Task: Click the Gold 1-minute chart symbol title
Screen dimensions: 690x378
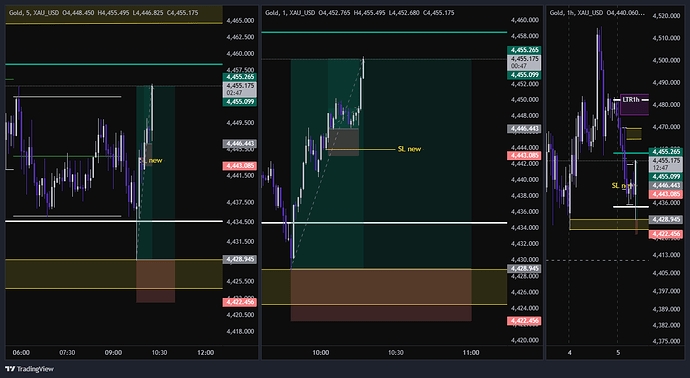Action: [290, 13]
